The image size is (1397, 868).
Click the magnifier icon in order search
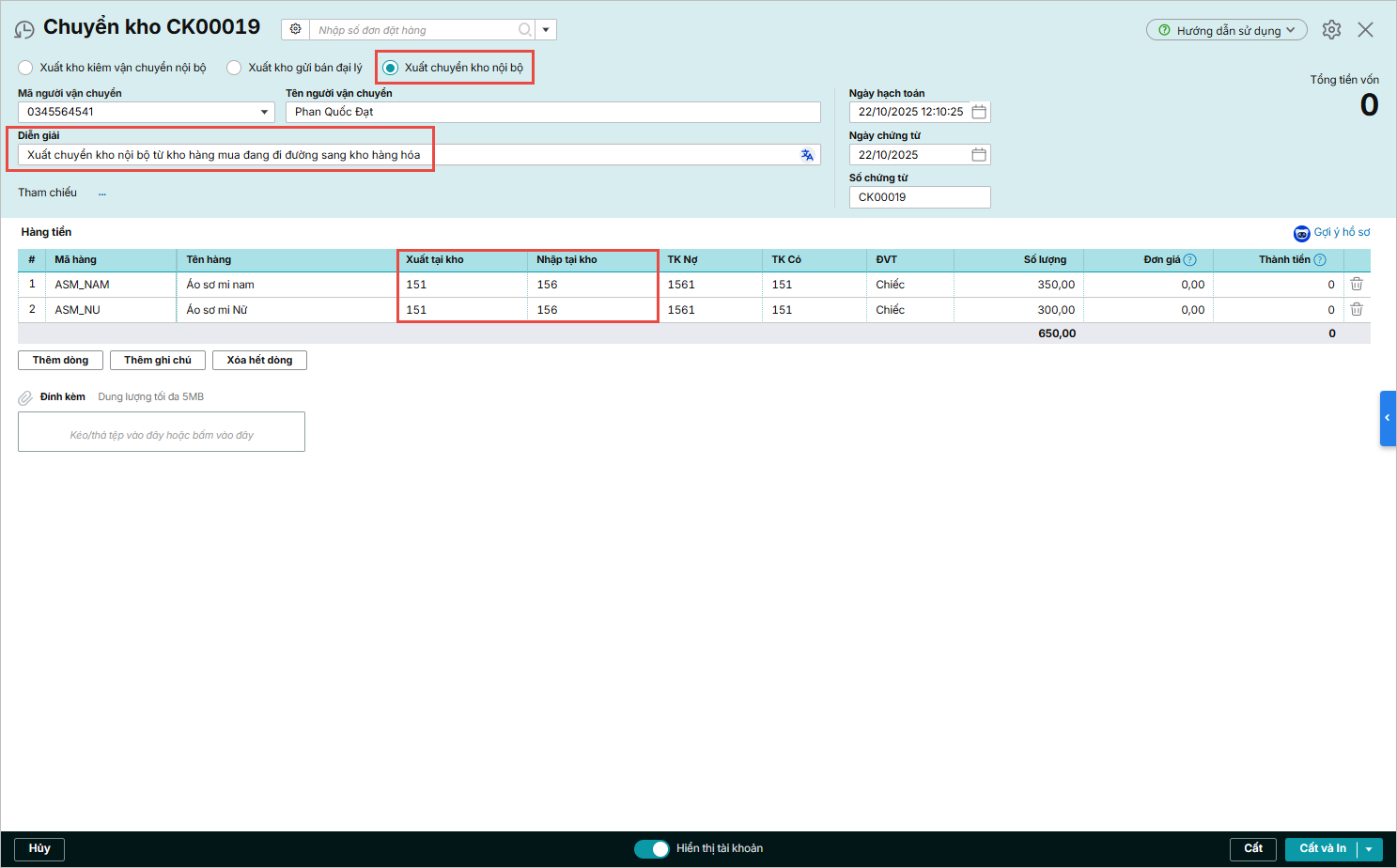pos(525,30)
